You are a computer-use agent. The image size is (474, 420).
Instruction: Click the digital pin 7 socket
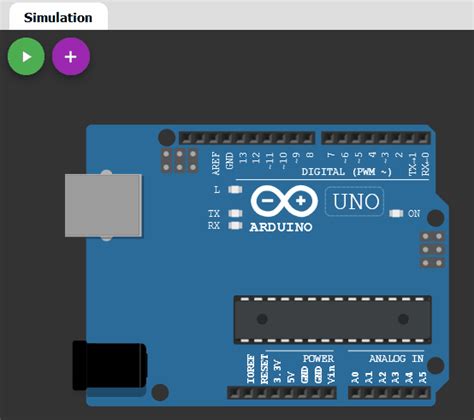tap(329, 138)
